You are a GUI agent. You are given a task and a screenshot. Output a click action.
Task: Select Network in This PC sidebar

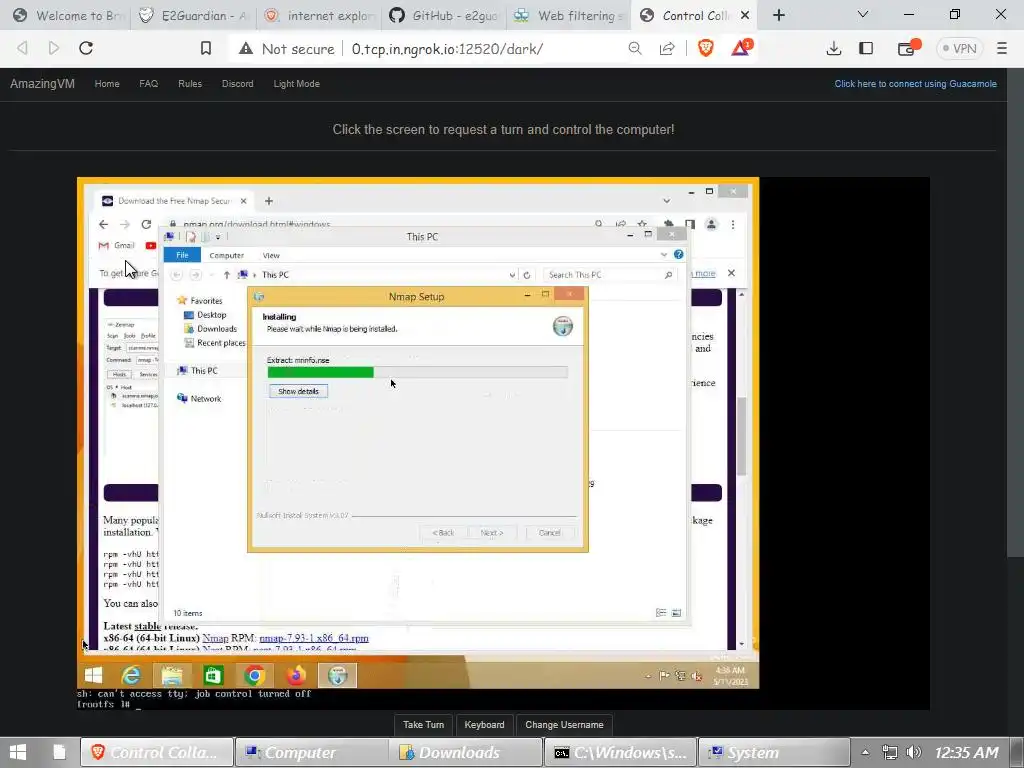click(x=199, y=398)
